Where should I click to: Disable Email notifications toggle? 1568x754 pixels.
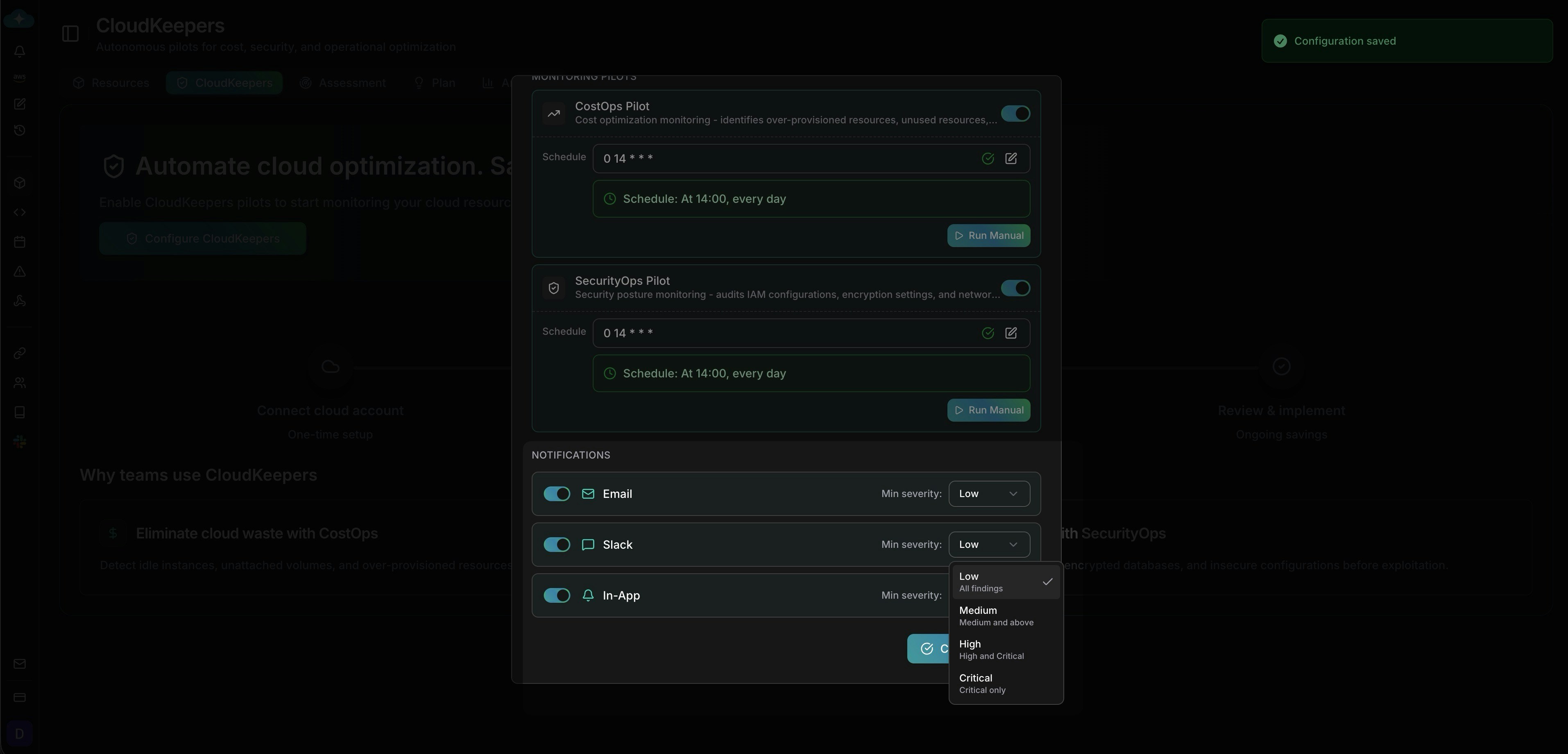556,494
